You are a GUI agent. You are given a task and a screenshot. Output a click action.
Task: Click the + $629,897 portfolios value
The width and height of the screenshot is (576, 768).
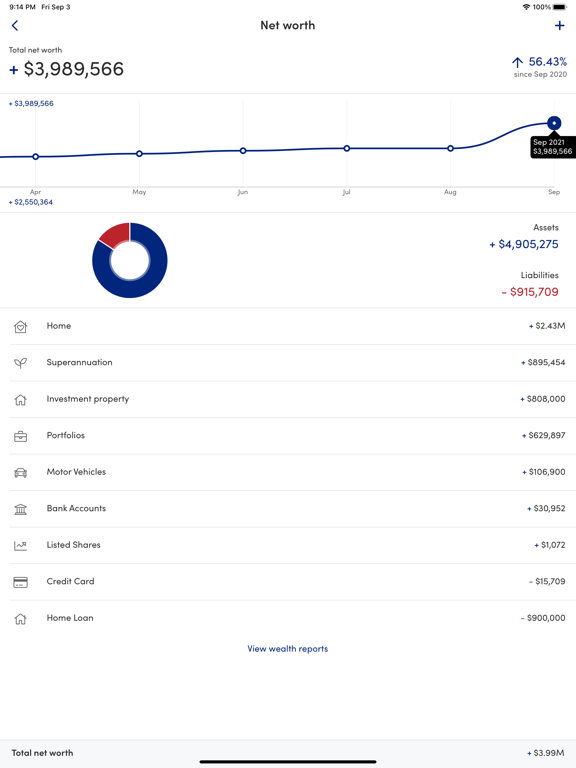(543, 435)
